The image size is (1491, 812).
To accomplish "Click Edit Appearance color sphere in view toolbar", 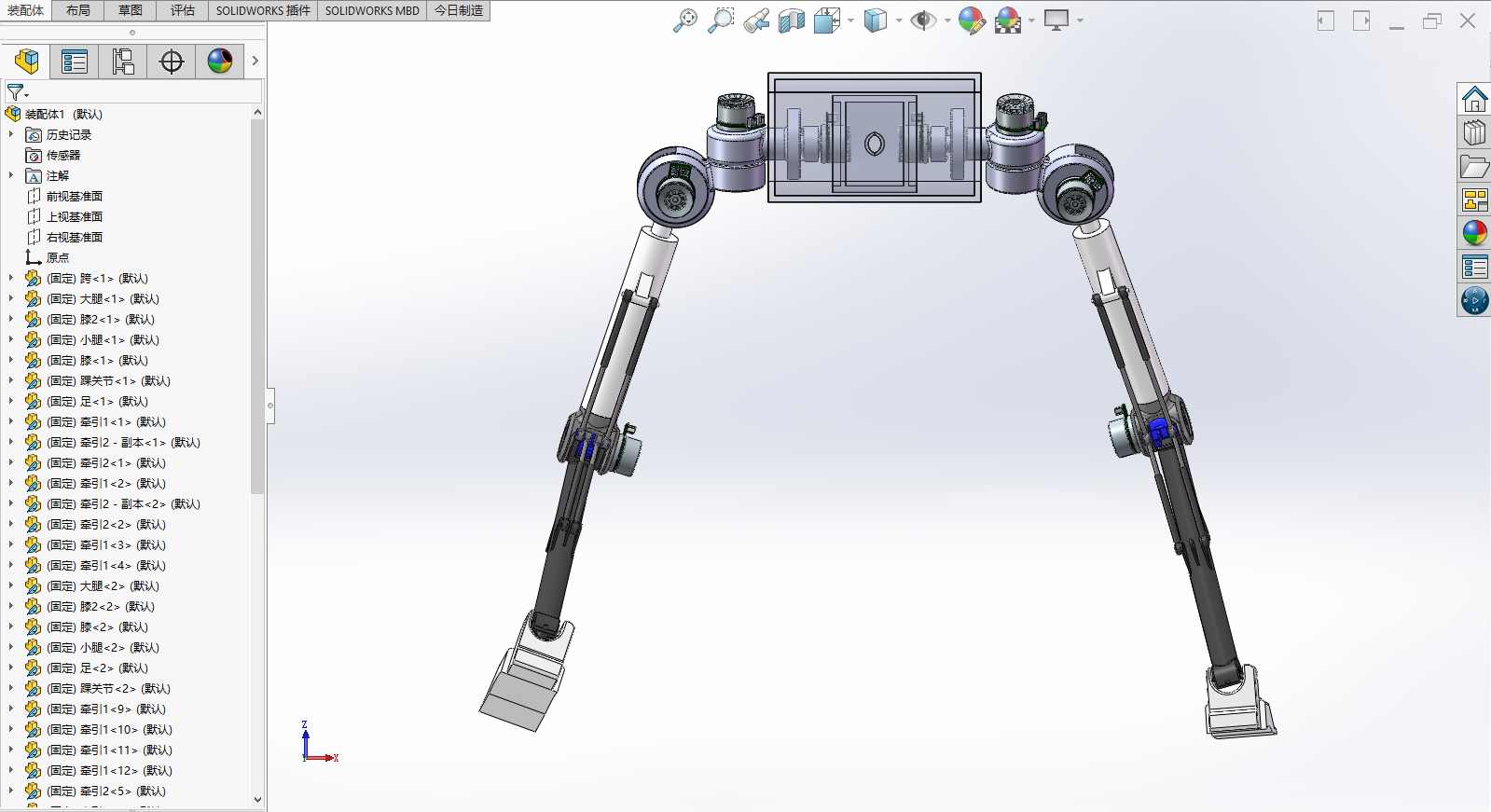I will [x=972, y=21].
